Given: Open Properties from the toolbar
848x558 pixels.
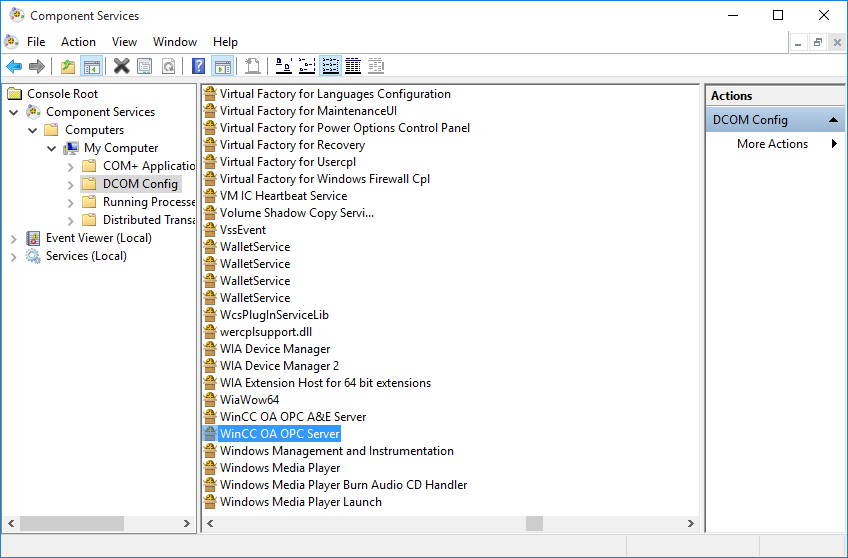Looking at the screenshot, I should tap(145, 66).
